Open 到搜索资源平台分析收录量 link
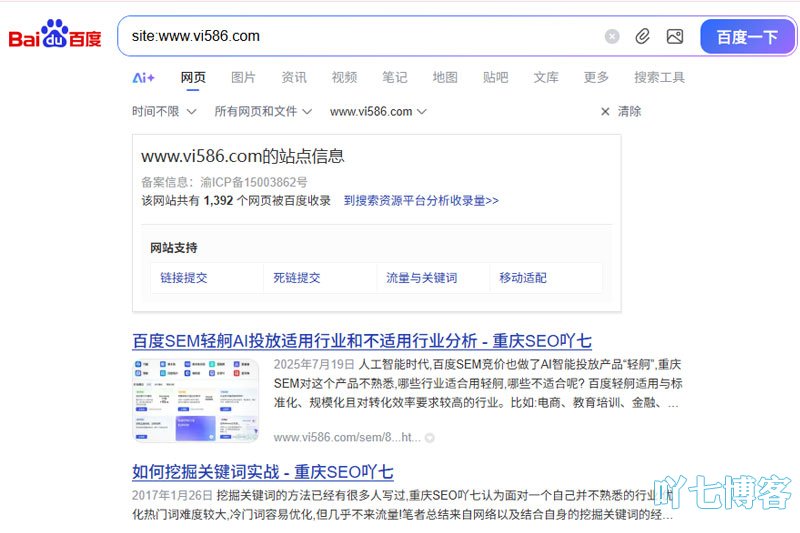This screenshot has width=800, height=533. tap(421, 200)
